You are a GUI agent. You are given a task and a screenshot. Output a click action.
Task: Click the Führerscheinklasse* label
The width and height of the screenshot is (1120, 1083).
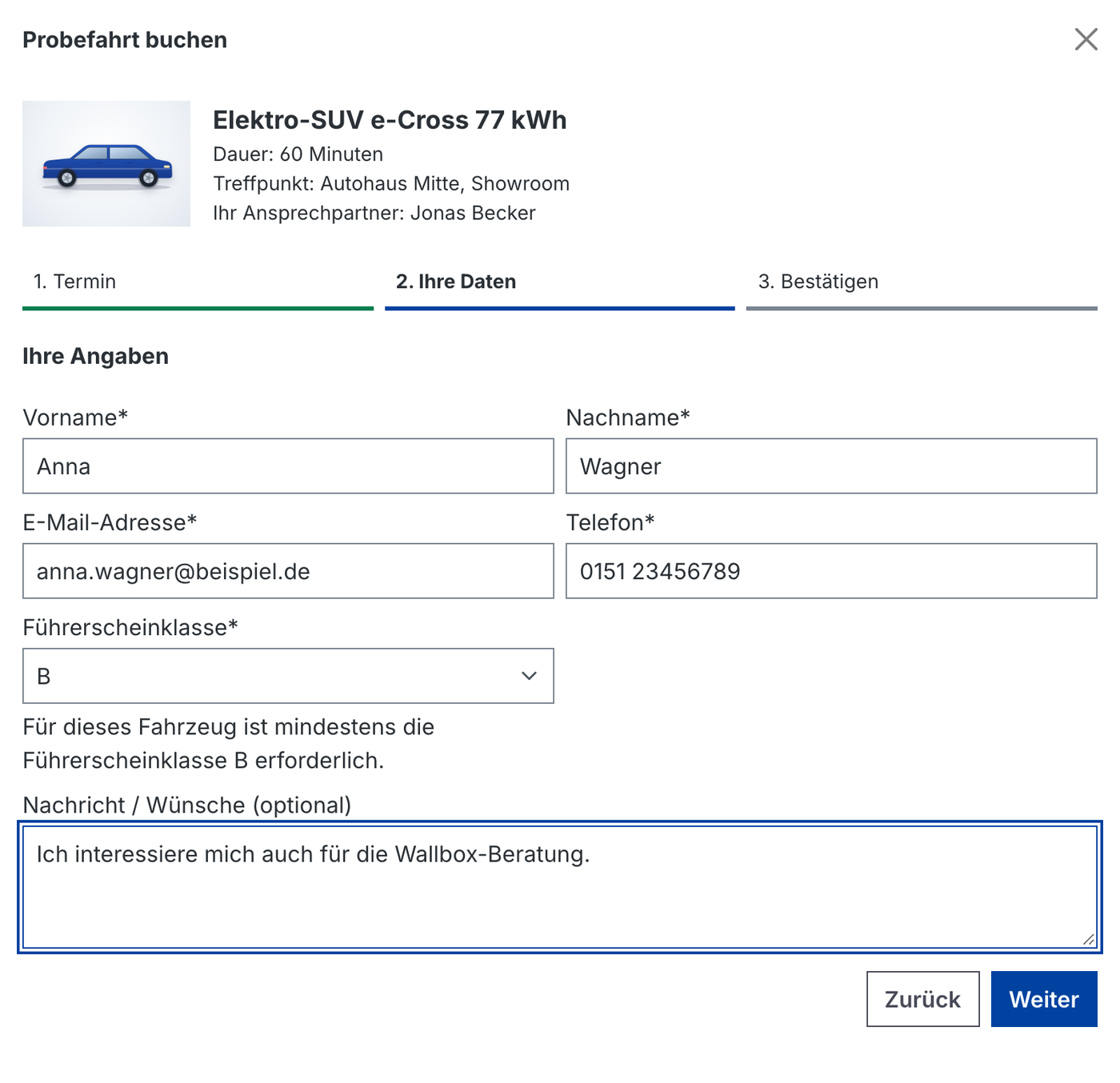[x=130, y=627]
